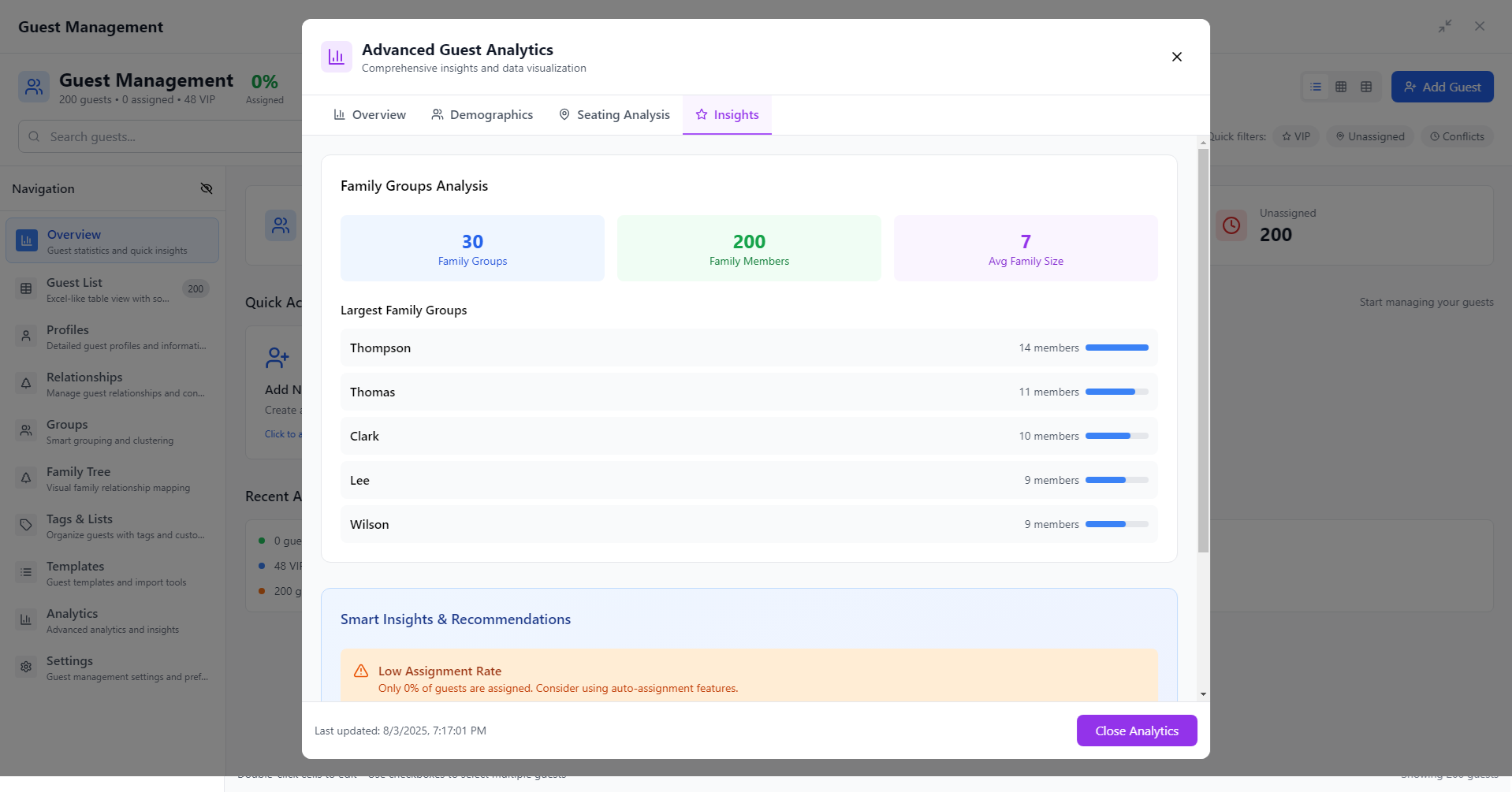Toggle the list view layout option

tap(1314, 87)
